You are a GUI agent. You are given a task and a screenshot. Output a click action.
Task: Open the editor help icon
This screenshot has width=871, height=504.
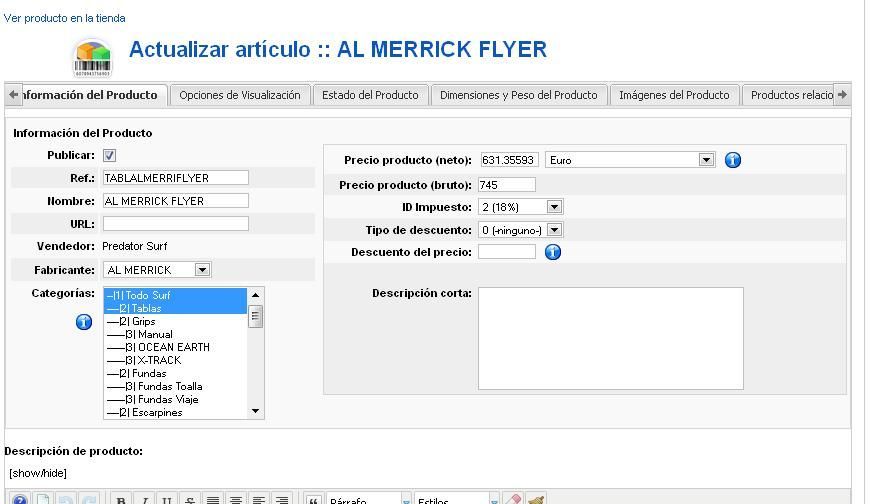pyautogui.click(x=20, y=500)
